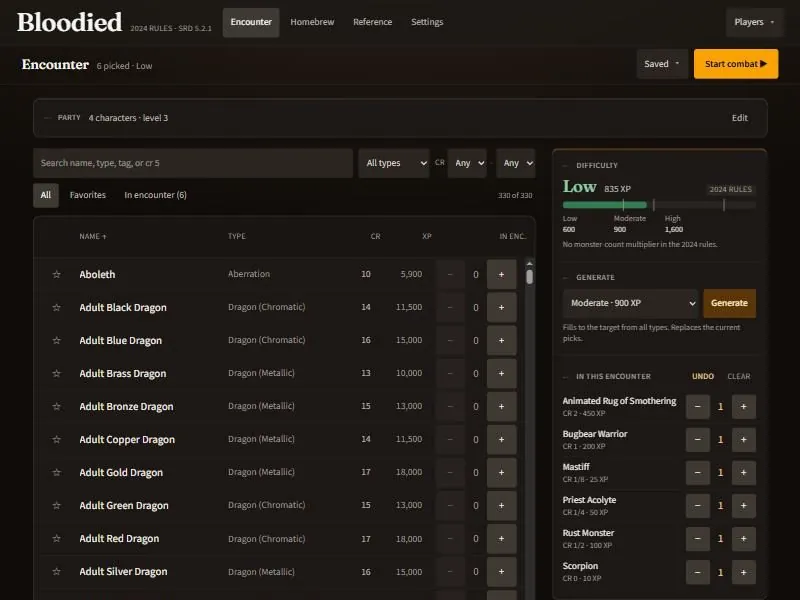Open the minimum CR Any dropdown
The height and width of the screenshot is (600, 800).
pos(467,163)
